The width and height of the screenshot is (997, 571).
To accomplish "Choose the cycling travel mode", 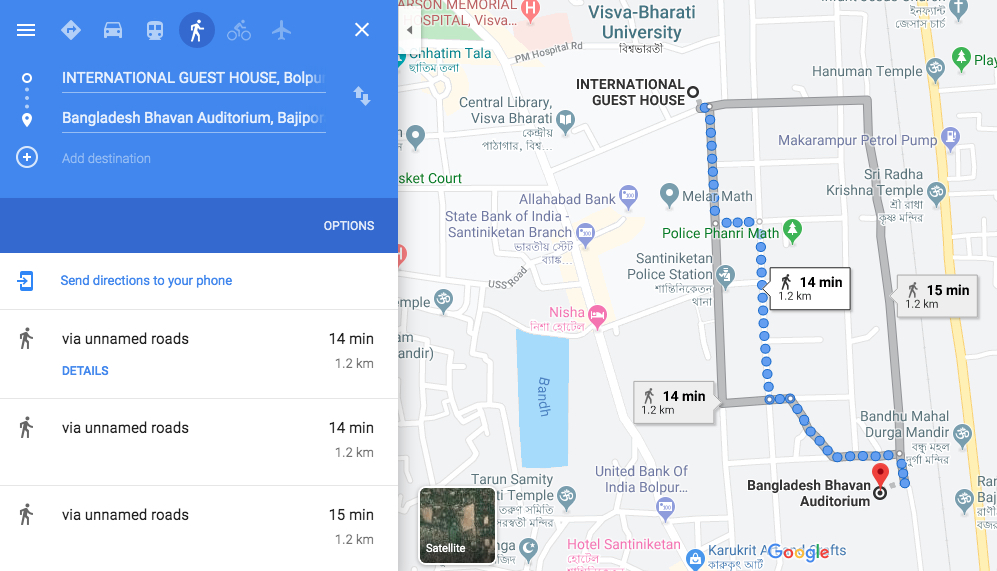I will pyautogui.click(x=239, y=30).
